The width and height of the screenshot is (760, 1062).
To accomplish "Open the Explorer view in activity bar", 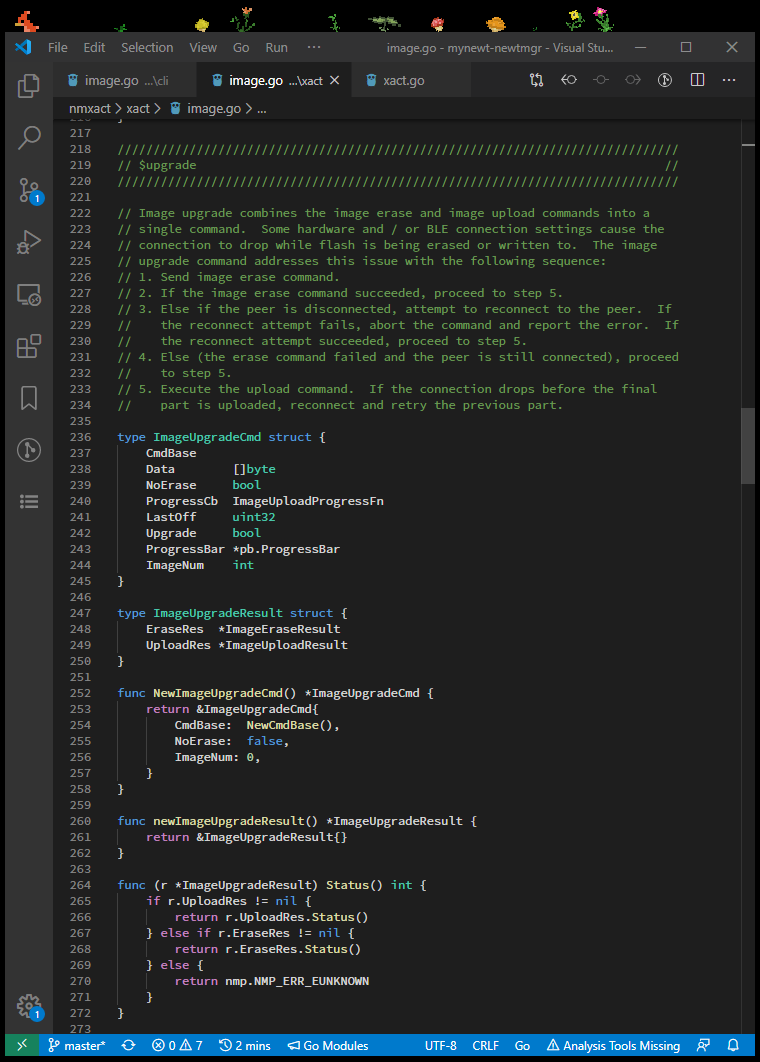I will (28, 87).
